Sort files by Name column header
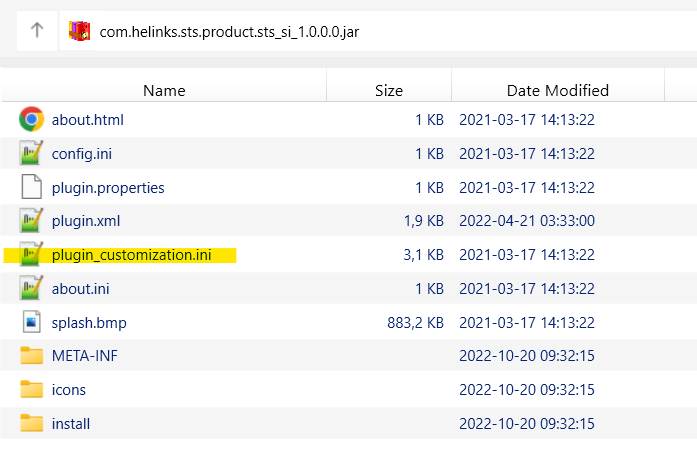This screenshot has width=697, height=463. pos(164,90)
